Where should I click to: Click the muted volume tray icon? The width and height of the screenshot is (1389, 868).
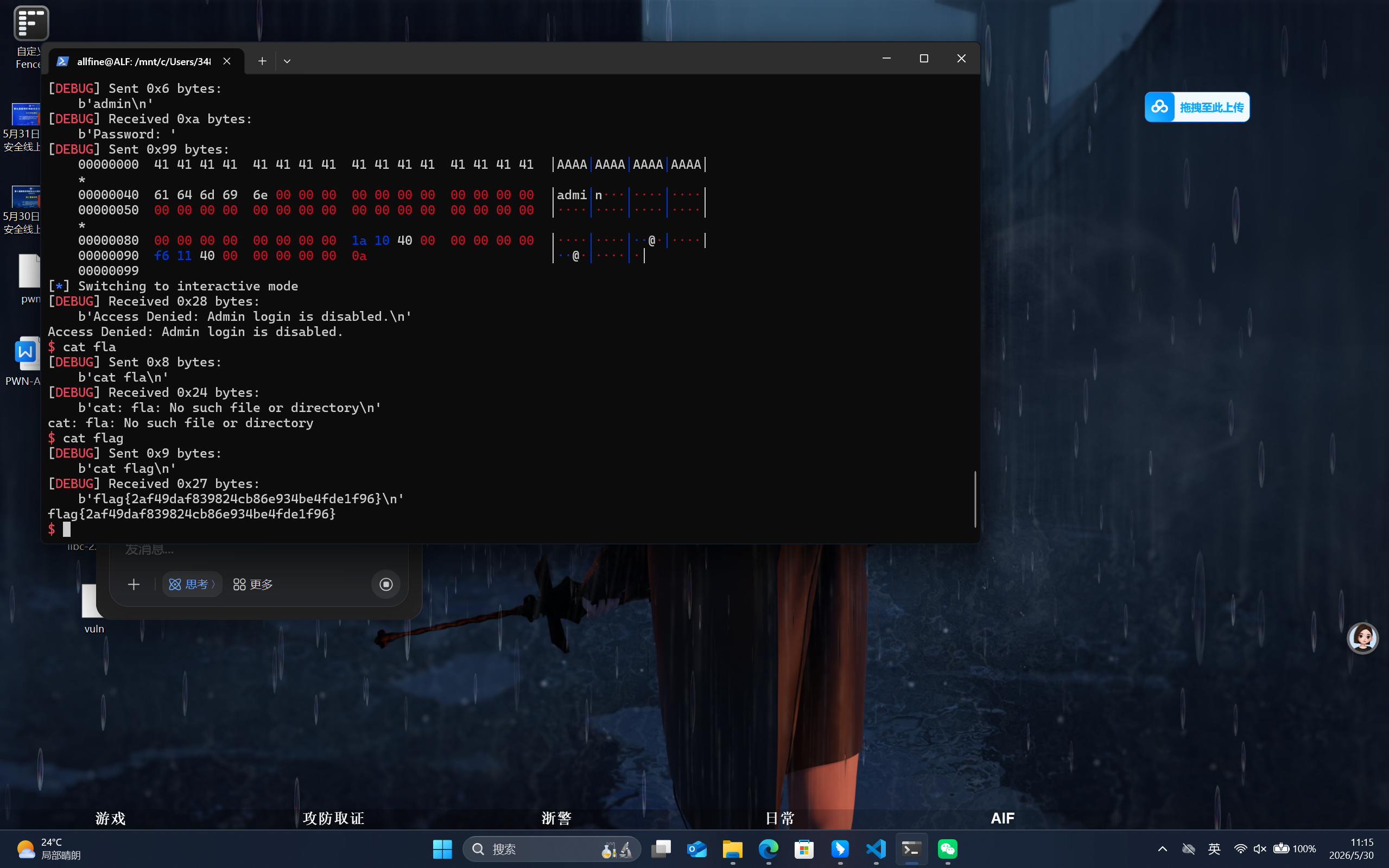click(x=1260, y=849)
